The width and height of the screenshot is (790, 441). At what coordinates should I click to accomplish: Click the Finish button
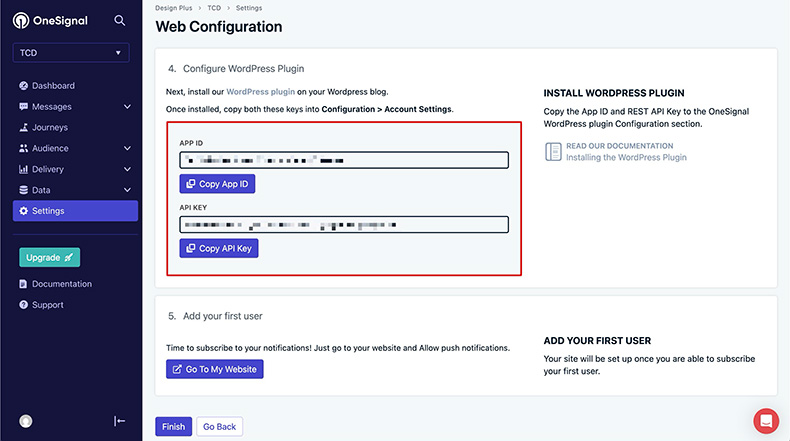click(173, 426)
